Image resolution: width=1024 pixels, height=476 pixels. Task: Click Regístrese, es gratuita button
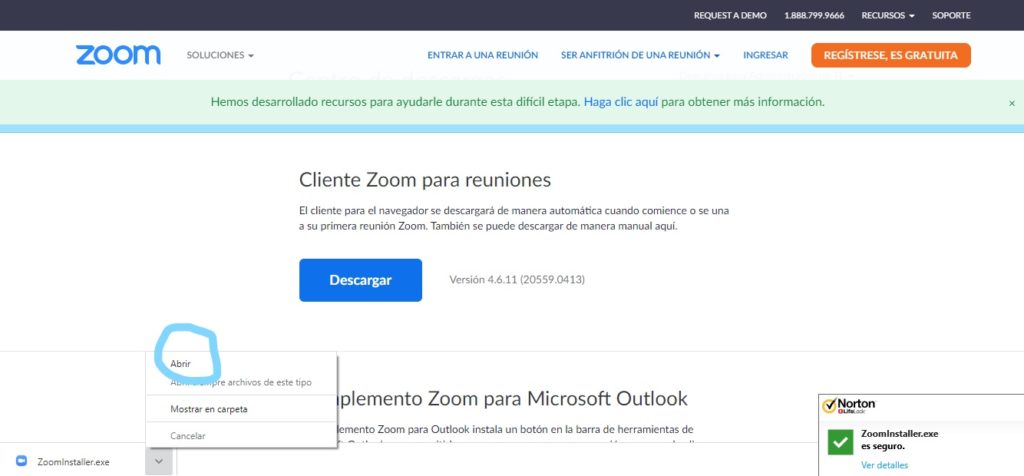tap(891, 56)
